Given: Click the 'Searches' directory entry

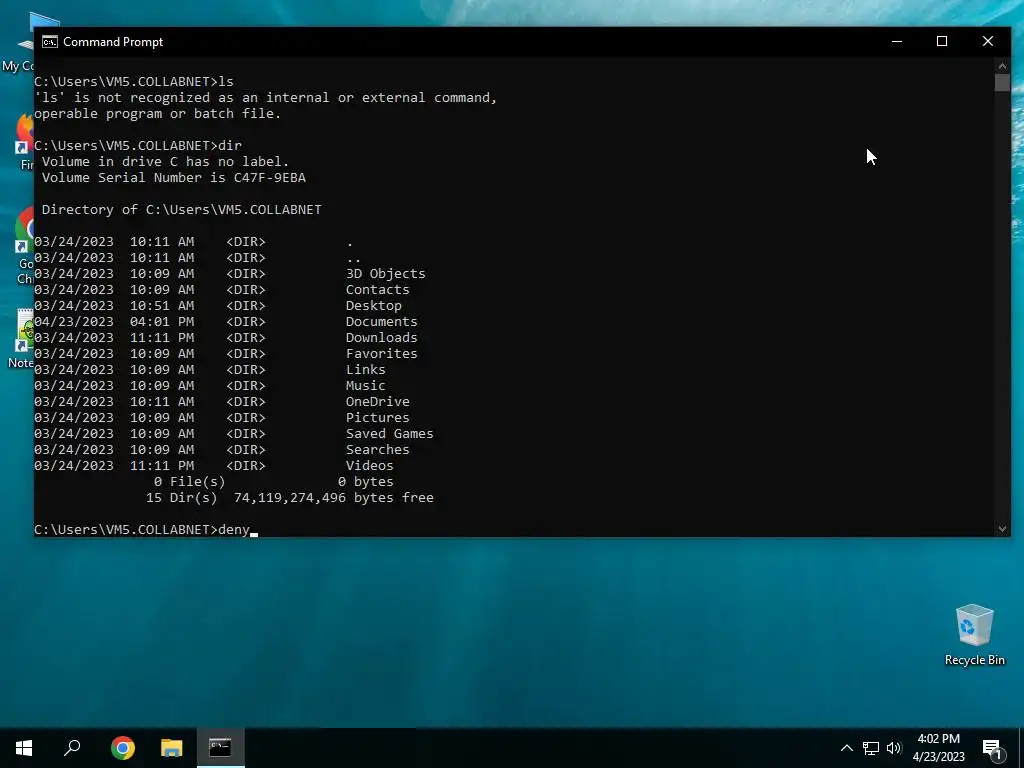Looking at the screenshot, I should coord(377,449).
